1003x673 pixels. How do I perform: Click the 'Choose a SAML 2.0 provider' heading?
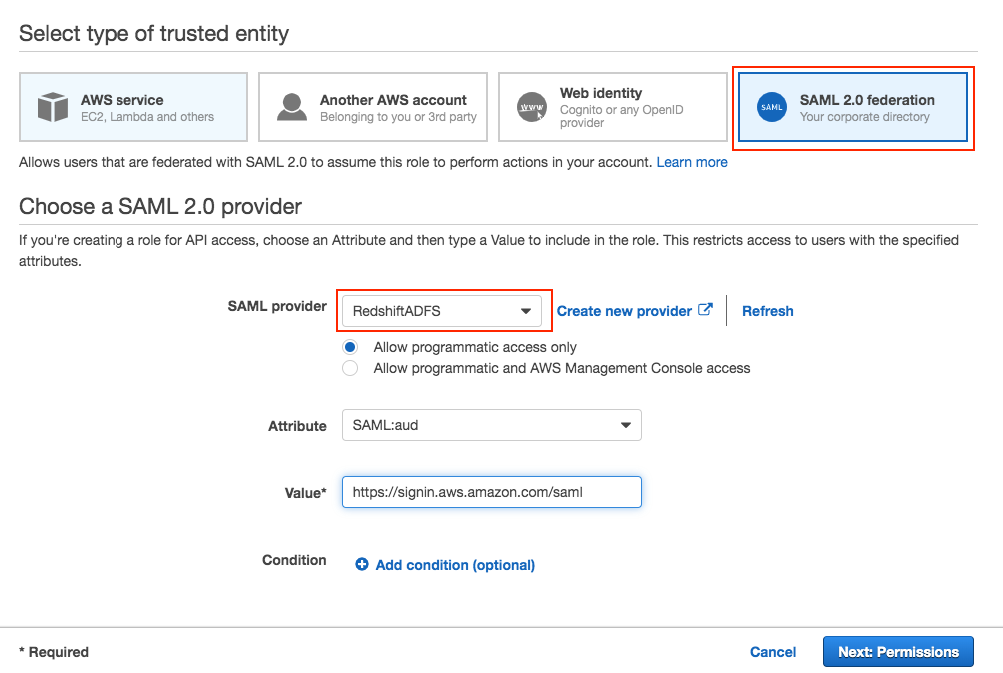click(x=161, y=207)
